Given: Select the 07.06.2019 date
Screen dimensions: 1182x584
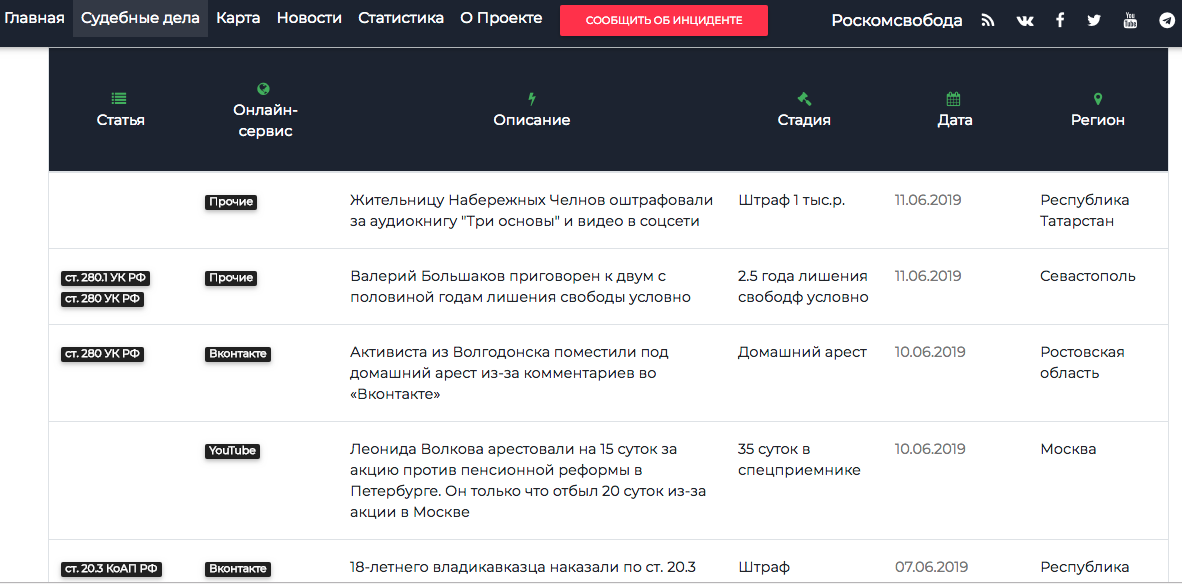Looking at the screenshot, I should 930,567.
